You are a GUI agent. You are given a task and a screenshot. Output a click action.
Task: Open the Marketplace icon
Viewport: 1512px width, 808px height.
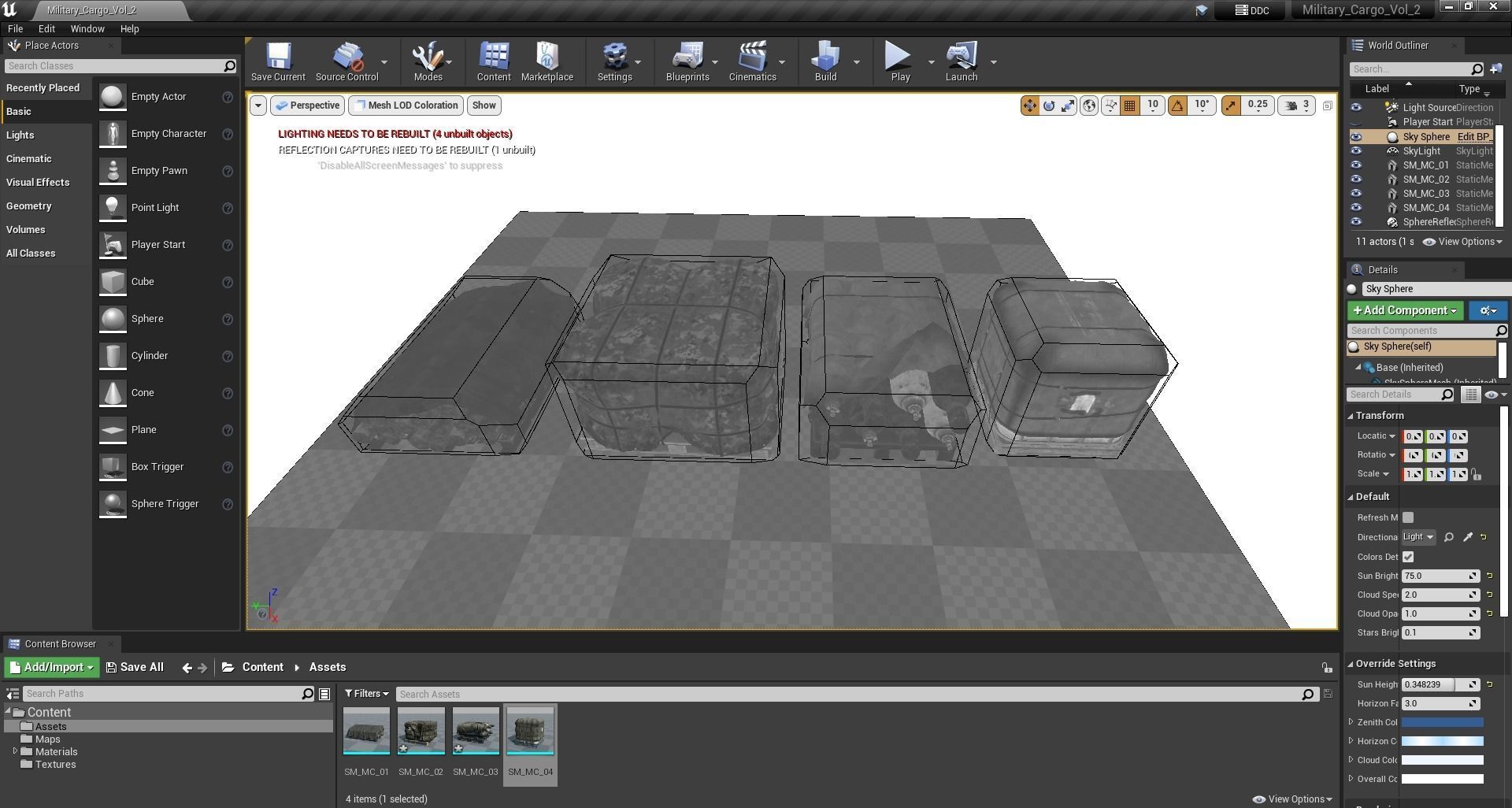click(x=547, y=61)
